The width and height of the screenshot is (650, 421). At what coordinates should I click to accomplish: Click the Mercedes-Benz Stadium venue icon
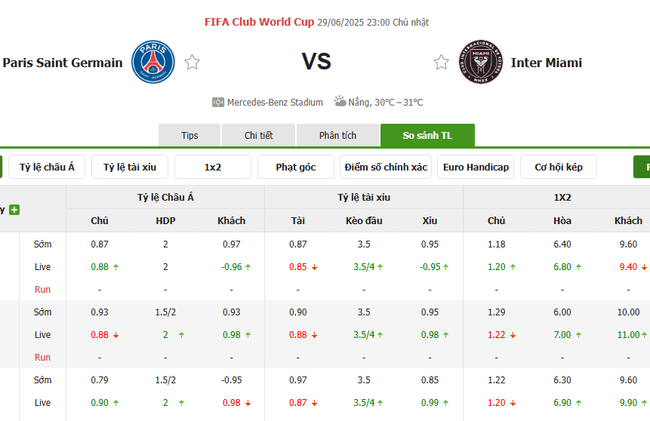click(218, 102)
